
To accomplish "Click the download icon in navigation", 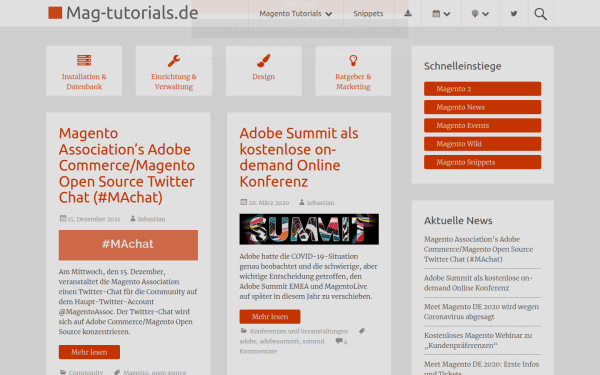I will tap(408, 13).
